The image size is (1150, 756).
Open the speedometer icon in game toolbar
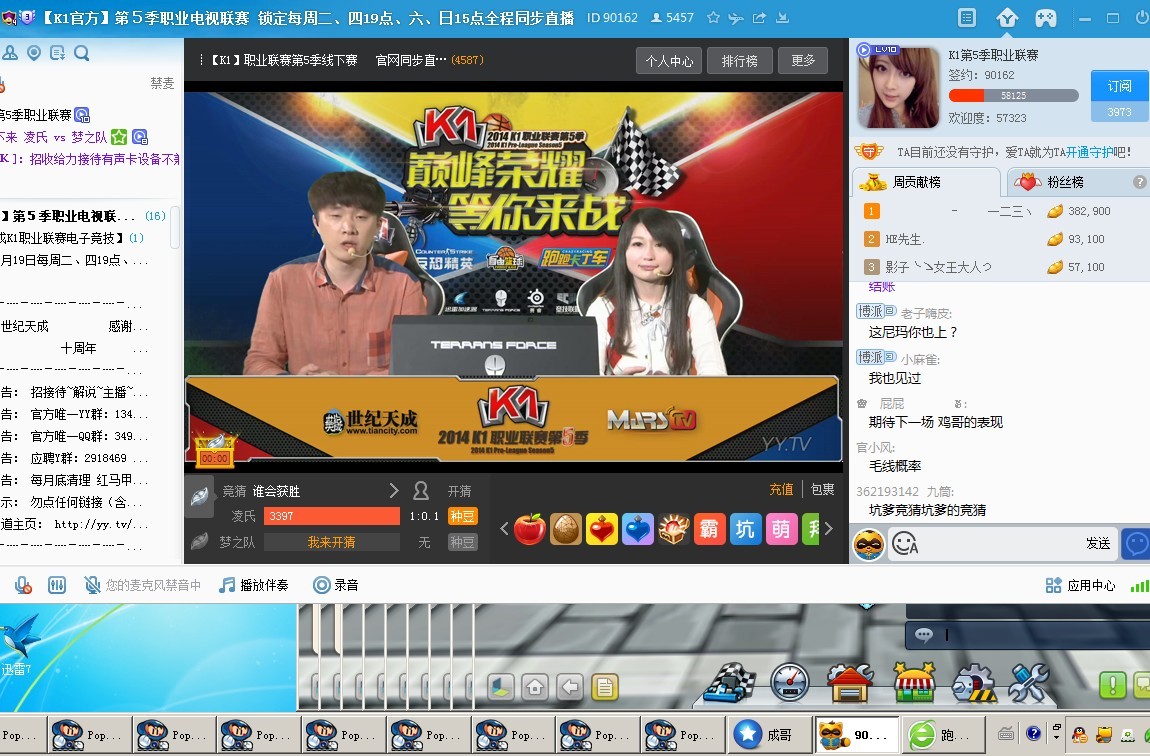[789, 683]
